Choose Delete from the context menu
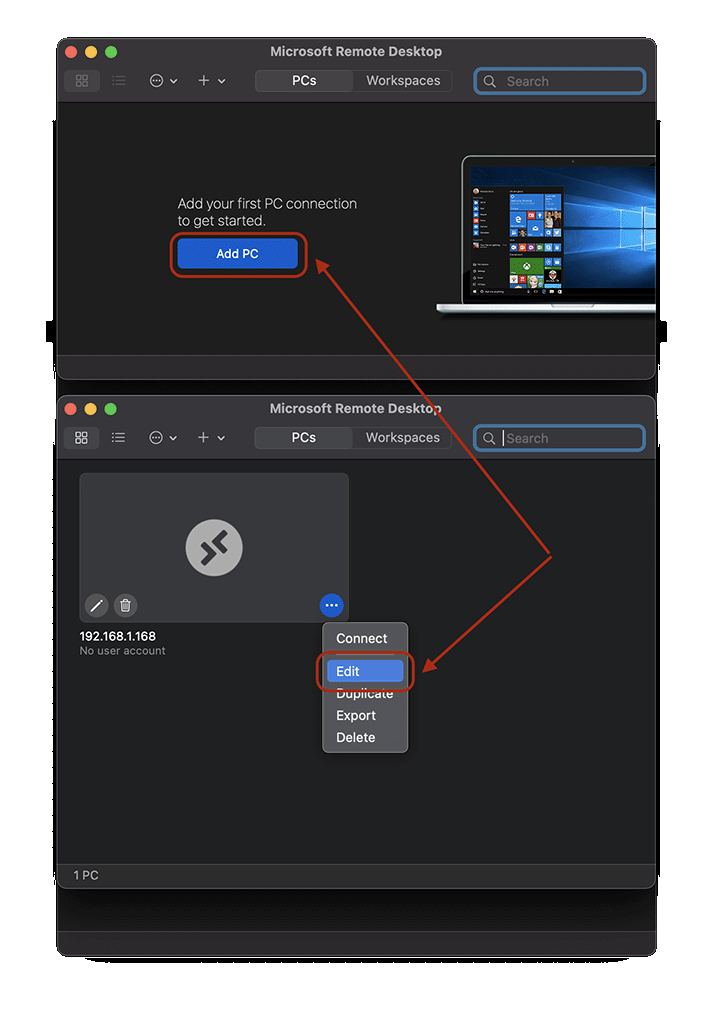The image size is (711, 1030). [365, 738]
